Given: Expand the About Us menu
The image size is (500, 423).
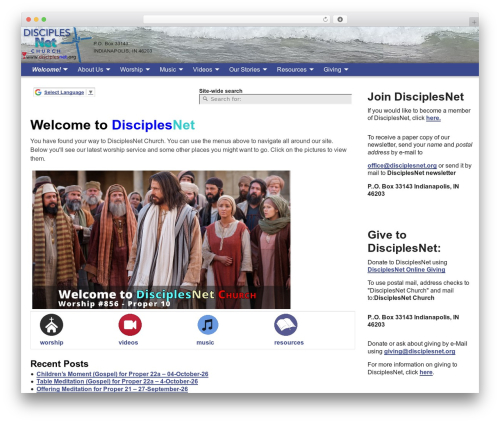Looking at the screenshot, I should [94, 69].
